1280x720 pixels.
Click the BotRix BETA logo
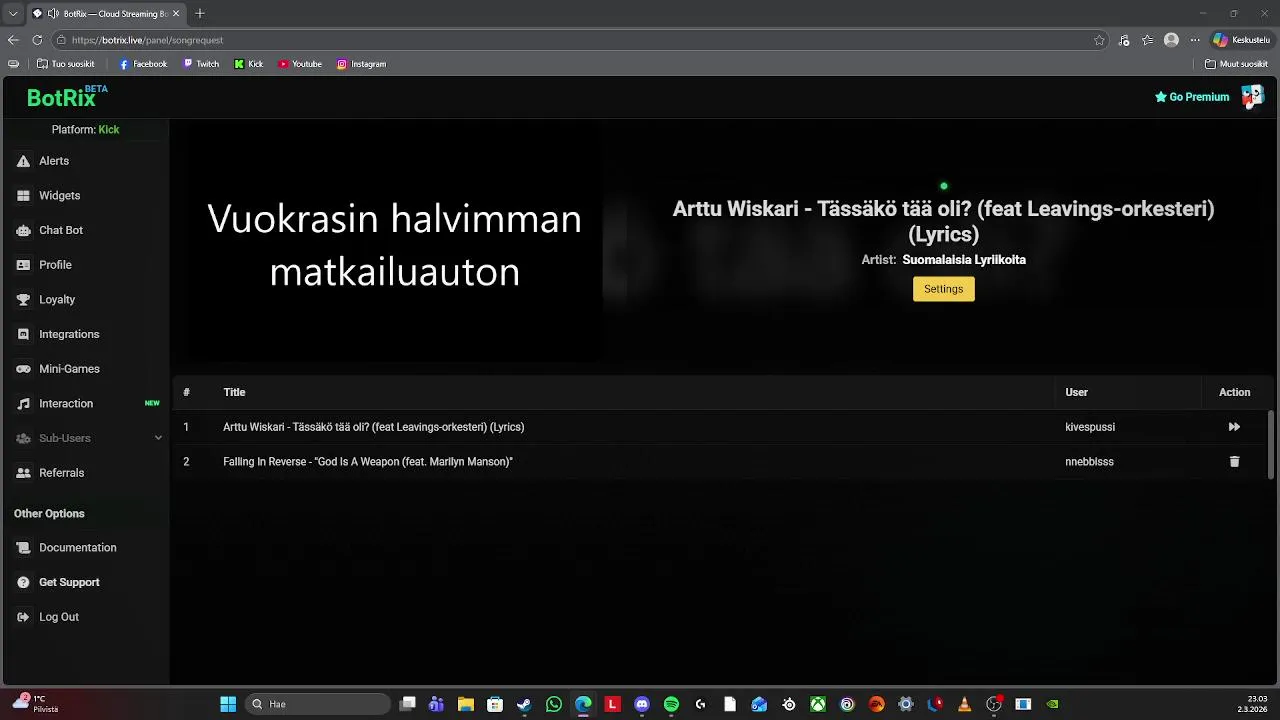tap(67, 97)
